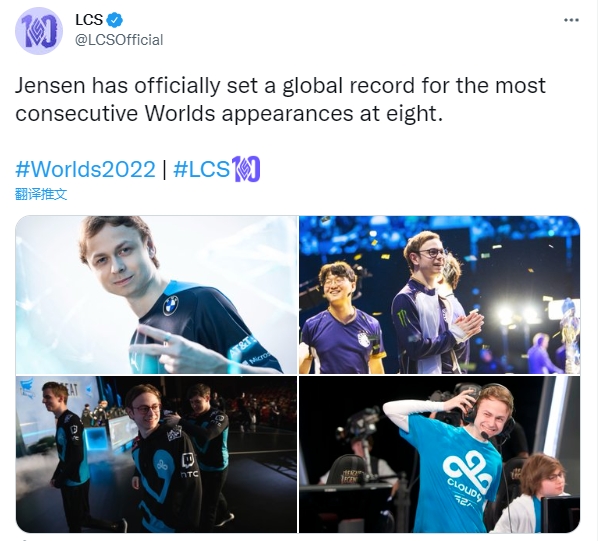Open the #LCS hashtag
598x541 pixels.
coord(202,169)
